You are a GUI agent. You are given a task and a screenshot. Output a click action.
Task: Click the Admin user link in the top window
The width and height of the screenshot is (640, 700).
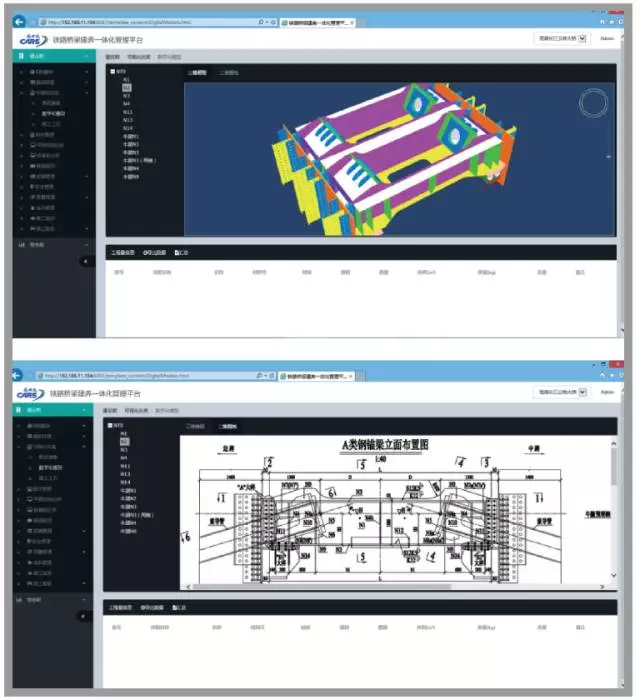tap(606, 39)
